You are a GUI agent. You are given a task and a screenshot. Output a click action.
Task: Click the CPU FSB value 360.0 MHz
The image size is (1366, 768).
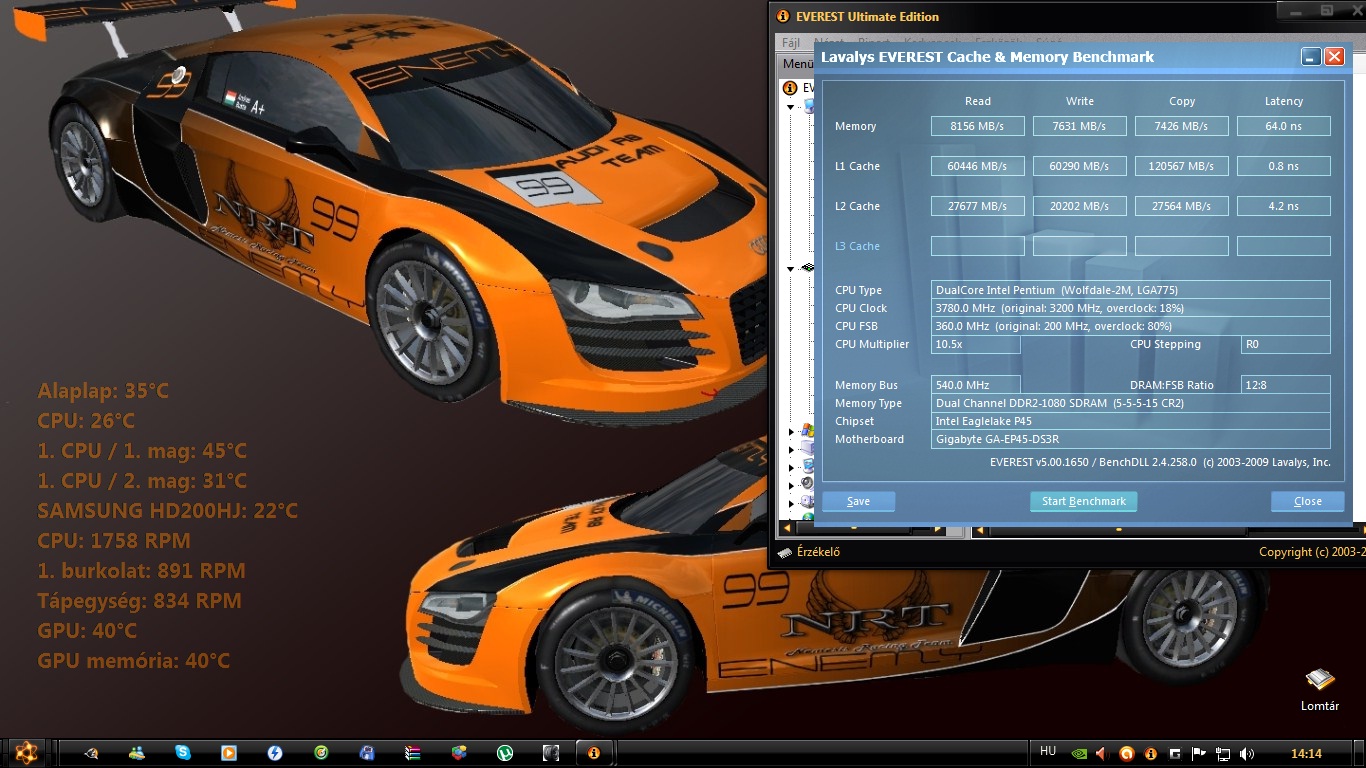click(1131, 326)
